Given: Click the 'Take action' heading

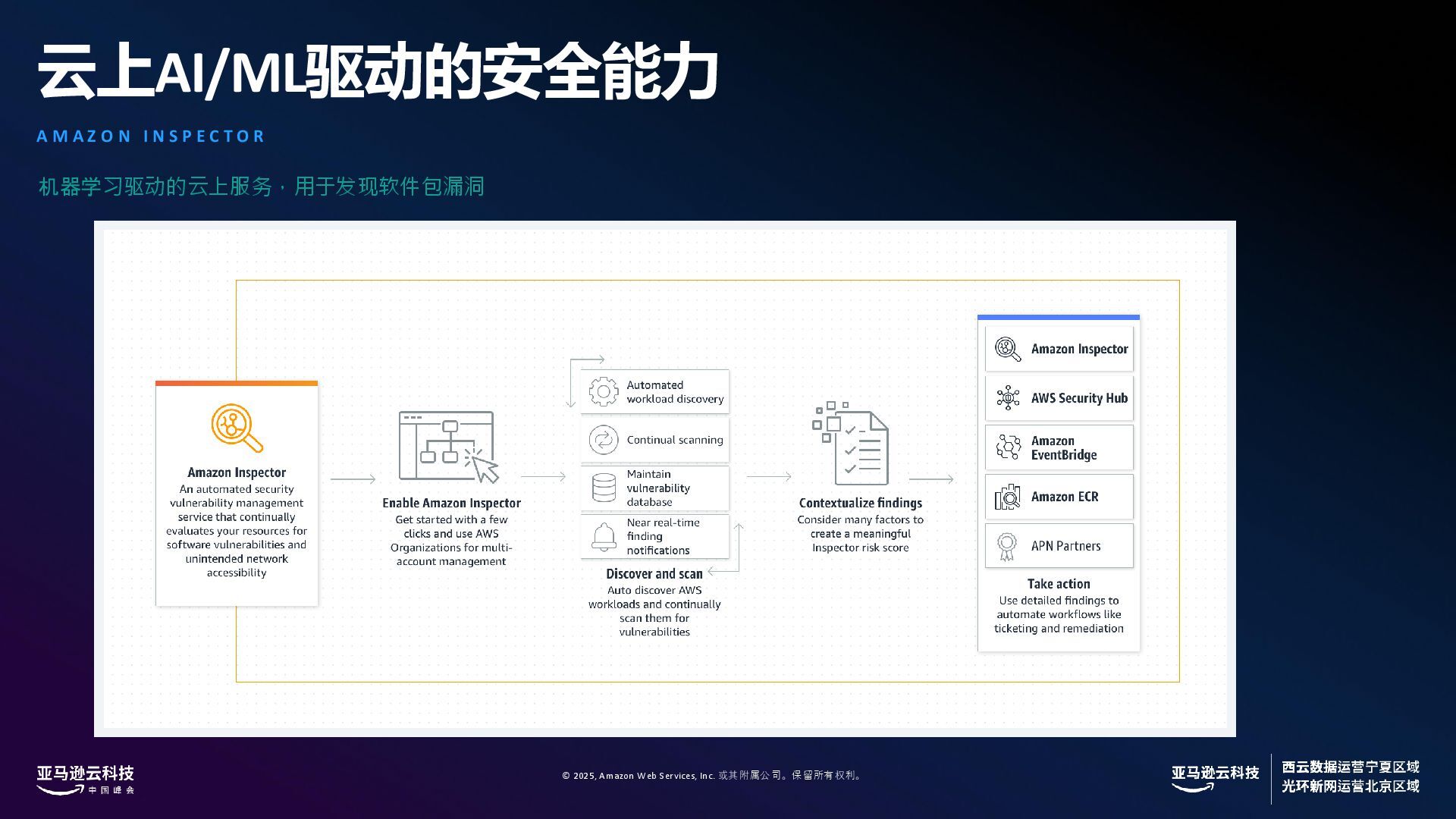Looking at the screenshot, I should pyautogui.click(x=1059, y=584).
